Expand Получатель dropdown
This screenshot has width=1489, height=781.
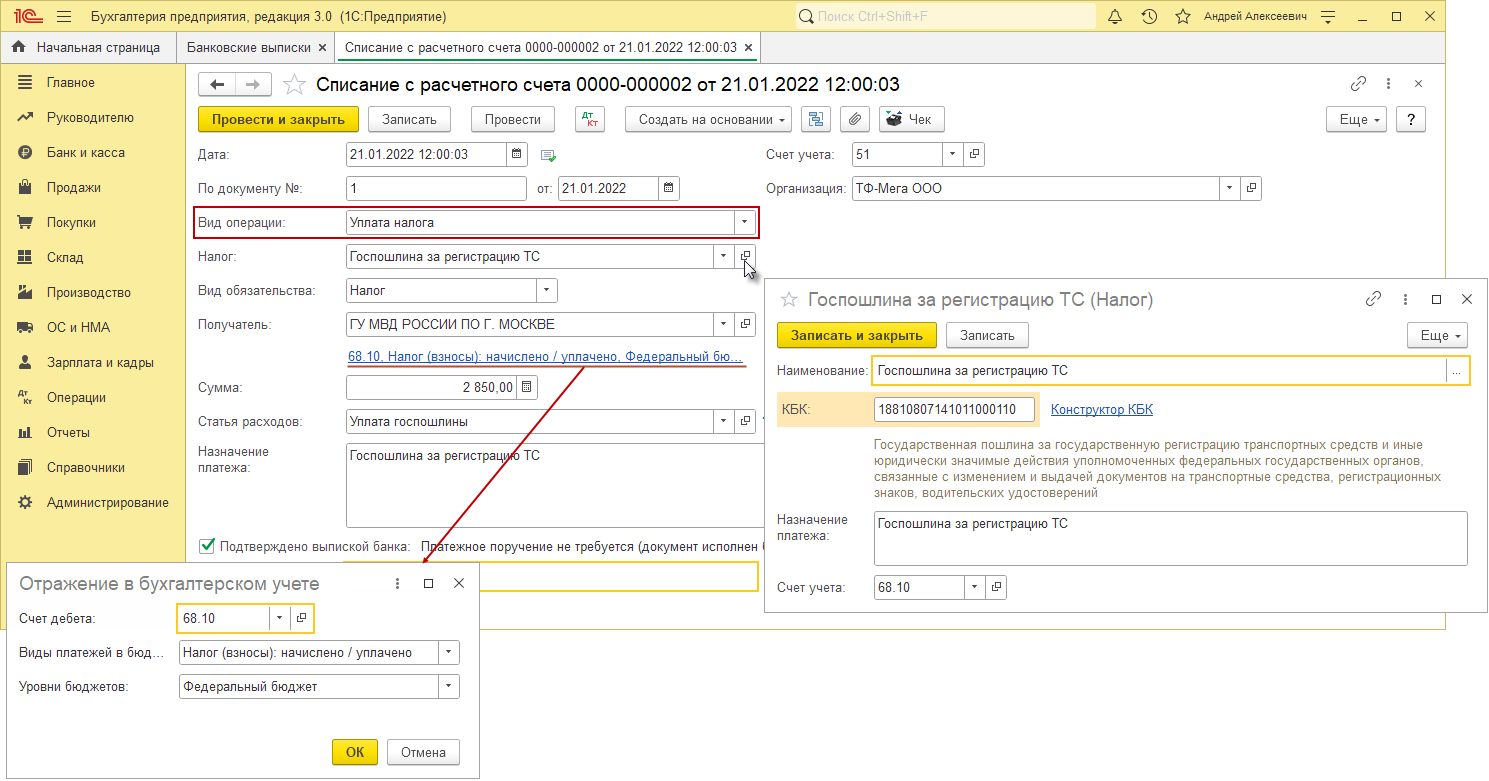click(724, 324)
